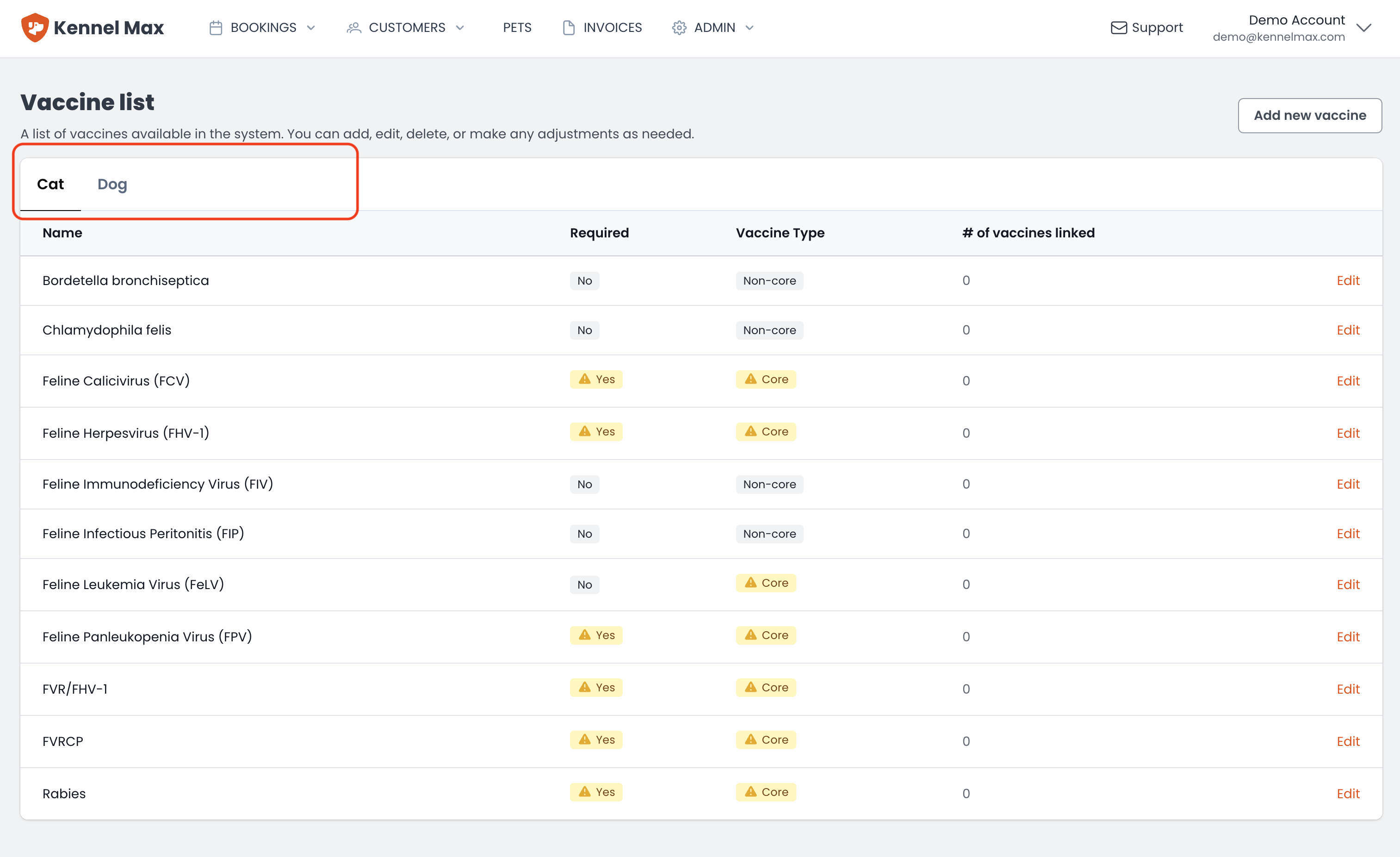Screen dimensions: 1400x857
Task: Click the Feline Calicivirus Core warning icon
Action: coord(750,379)
